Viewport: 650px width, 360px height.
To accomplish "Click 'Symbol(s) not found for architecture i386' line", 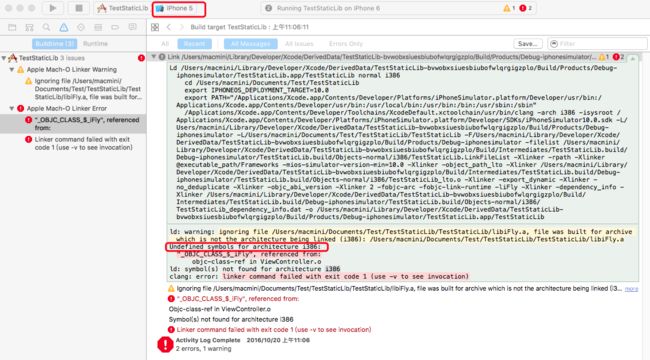I will click(231, 319).
